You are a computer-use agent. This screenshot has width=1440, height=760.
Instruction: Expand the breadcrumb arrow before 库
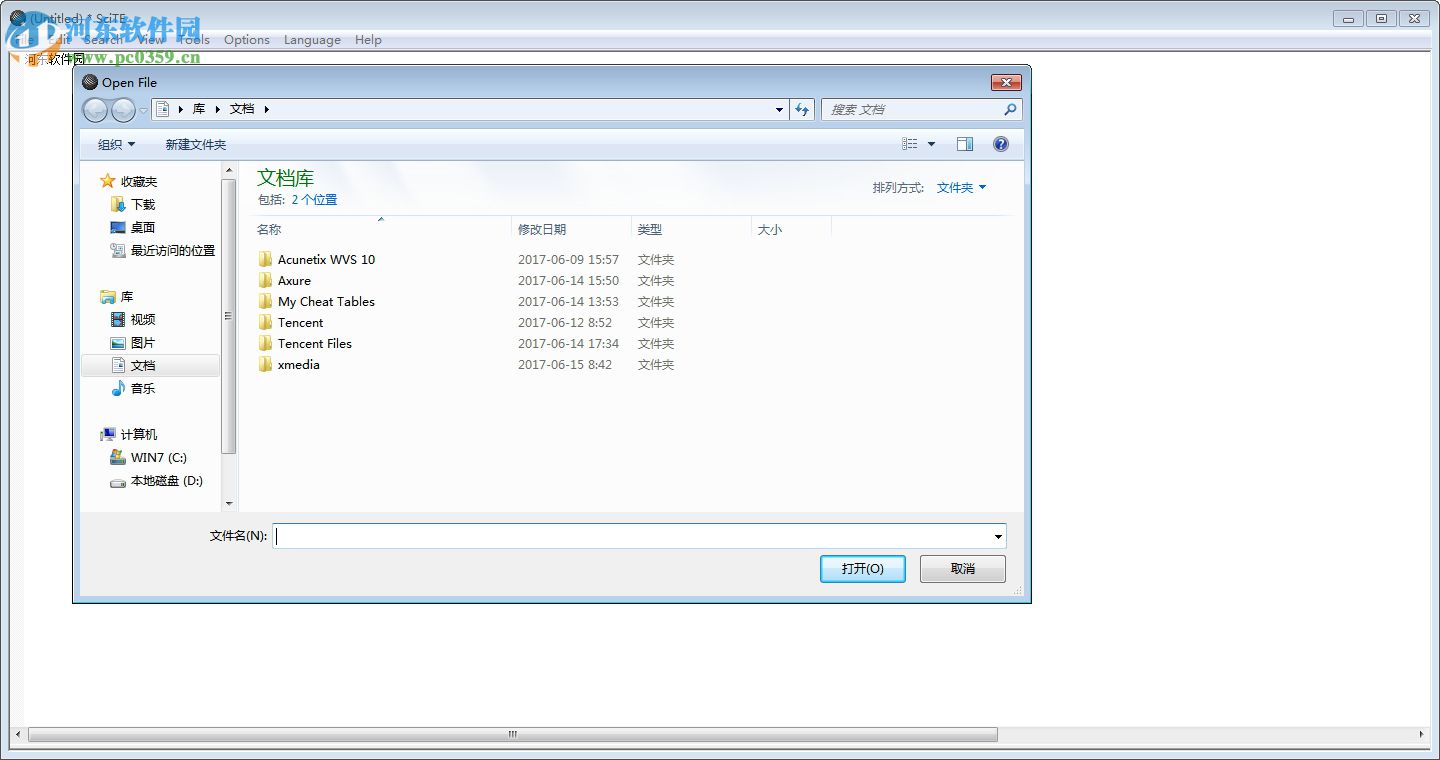pos(181,109)
